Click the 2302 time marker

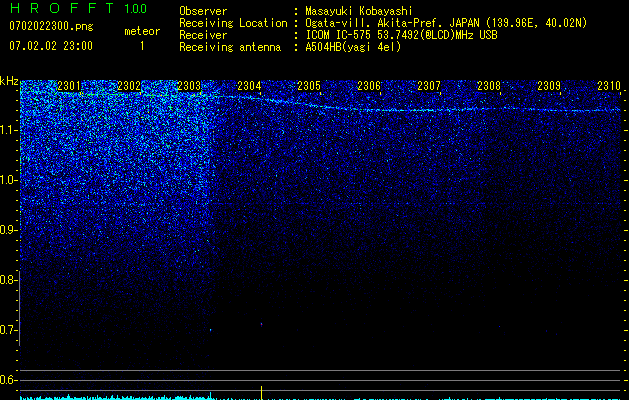tap(129, 86)
